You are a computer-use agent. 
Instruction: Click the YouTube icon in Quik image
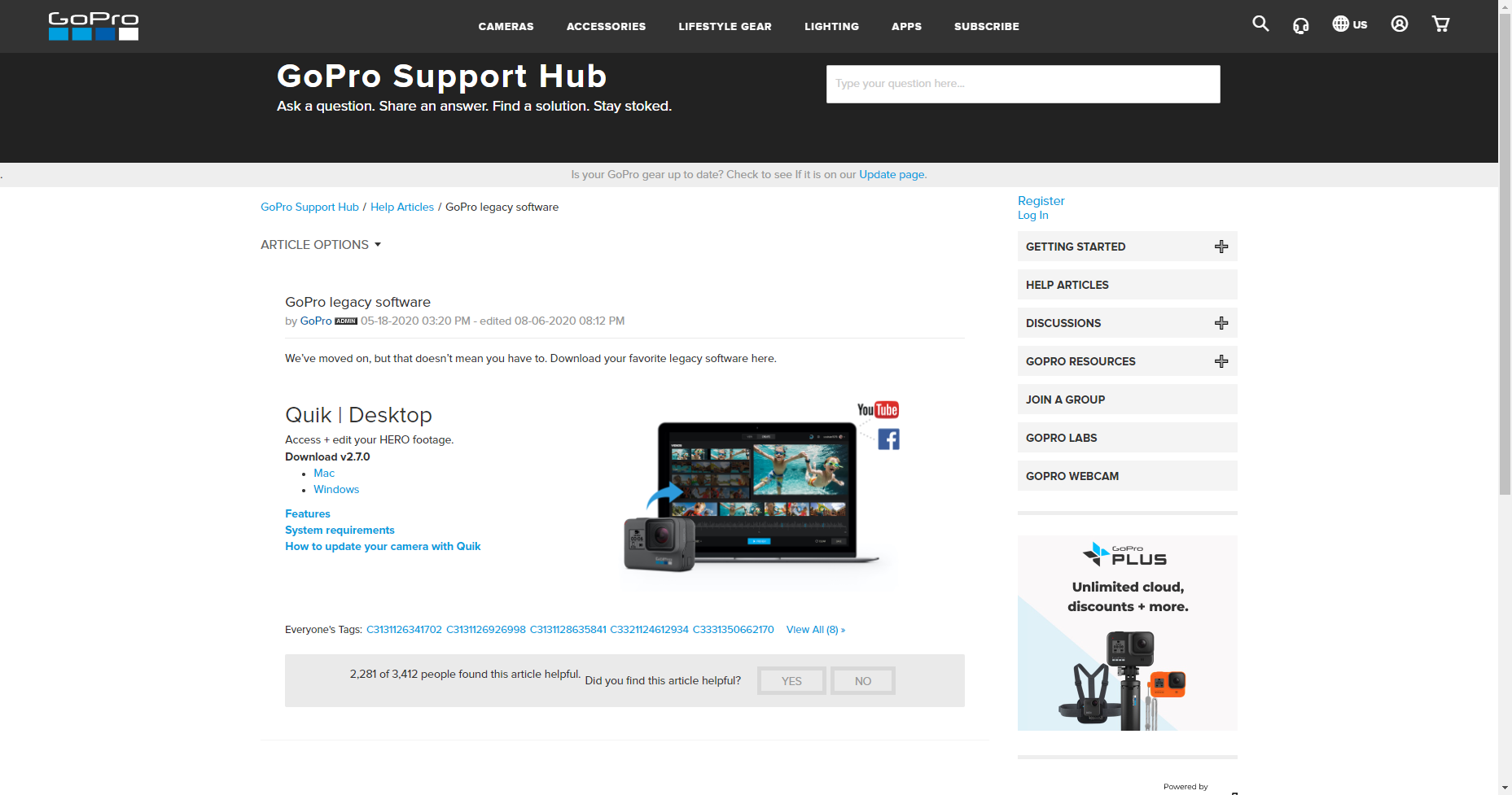(x=878, y=409)
